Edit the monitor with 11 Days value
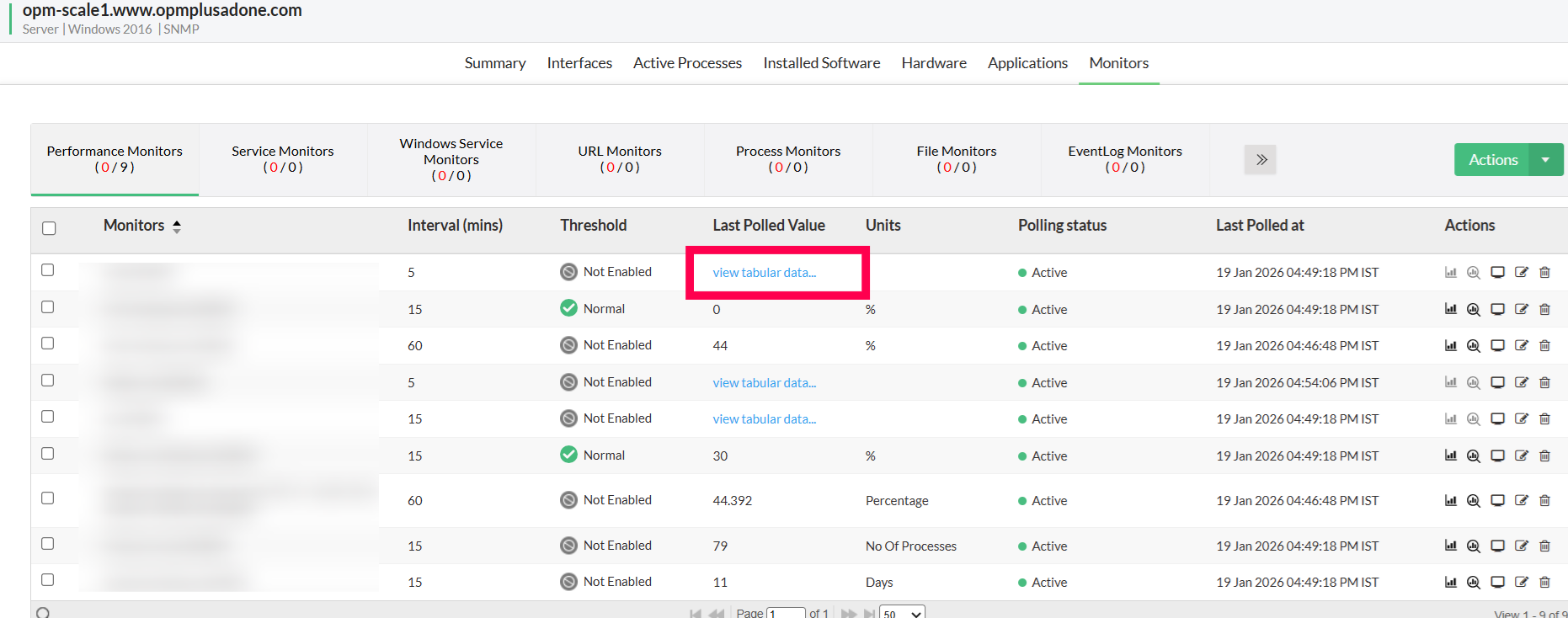 pos(1521,582)
